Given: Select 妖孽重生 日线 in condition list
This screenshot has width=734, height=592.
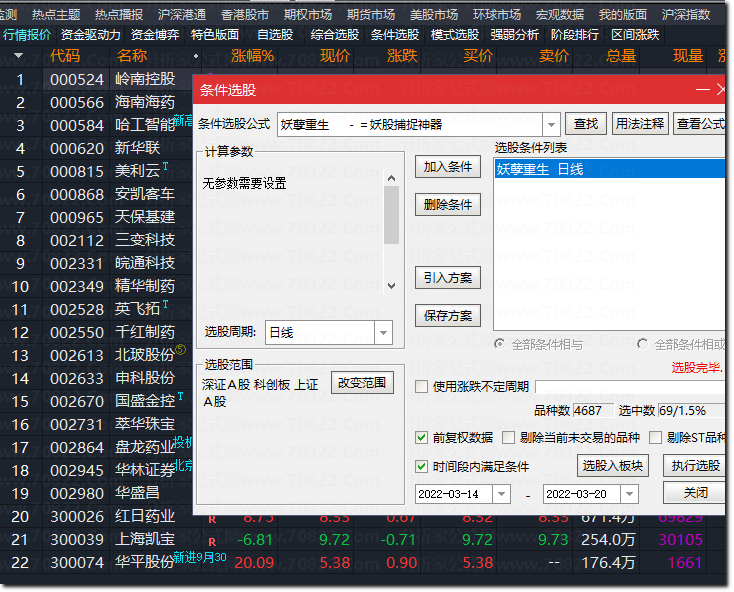Looking at the screenshot, I should pyautogui.click(x=609, y=169).
